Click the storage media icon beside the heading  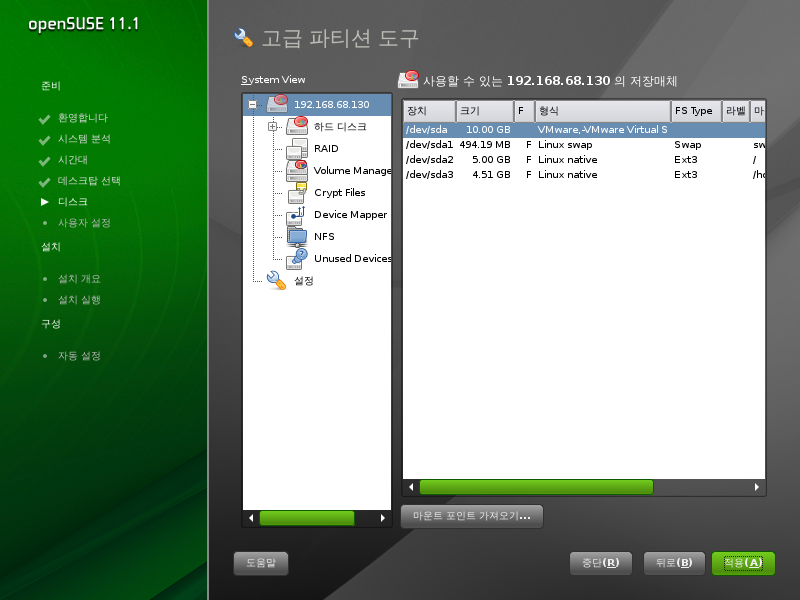408,80
